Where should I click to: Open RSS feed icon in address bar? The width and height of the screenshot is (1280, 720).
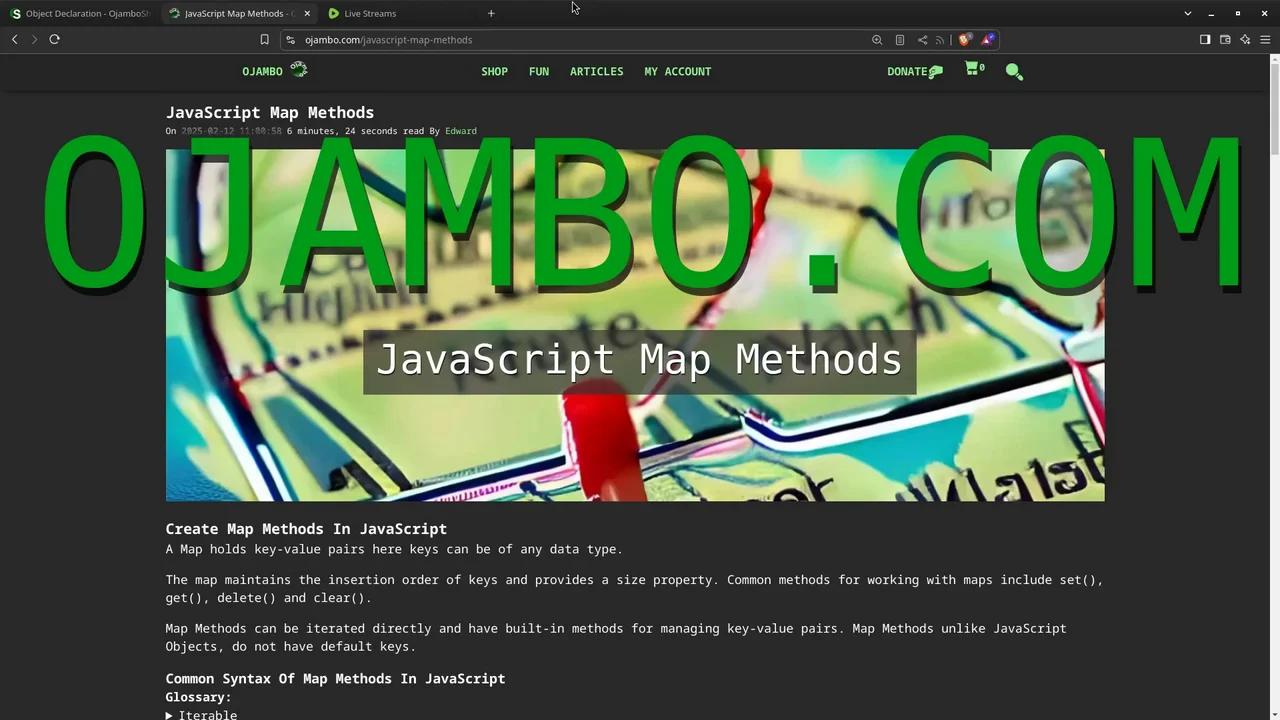click(x=940, y=40)
